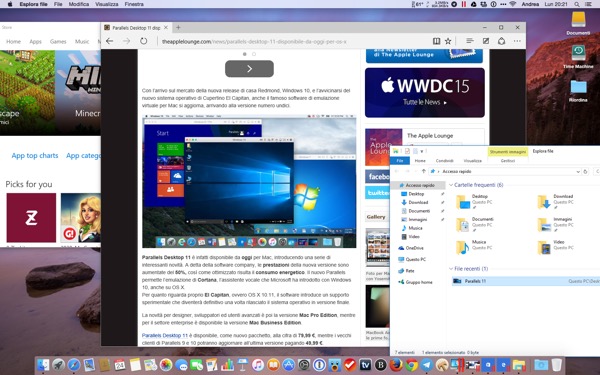Open the Apple menu
This screenshot has width=600, height=375.
tap(10, 4)
